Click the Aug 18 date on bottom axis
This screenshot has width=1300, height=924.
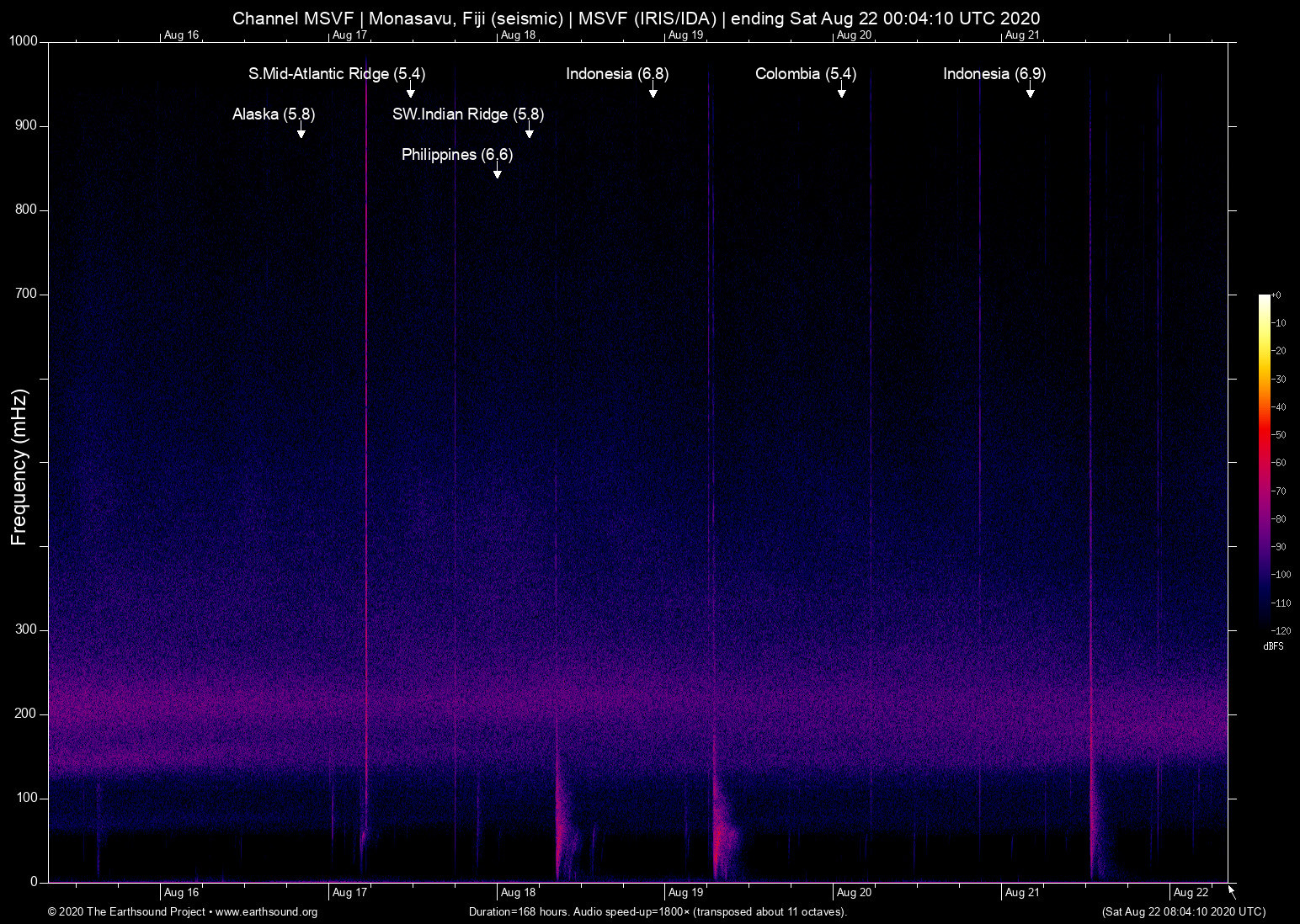pyautogui.click(x=518, y=892)
